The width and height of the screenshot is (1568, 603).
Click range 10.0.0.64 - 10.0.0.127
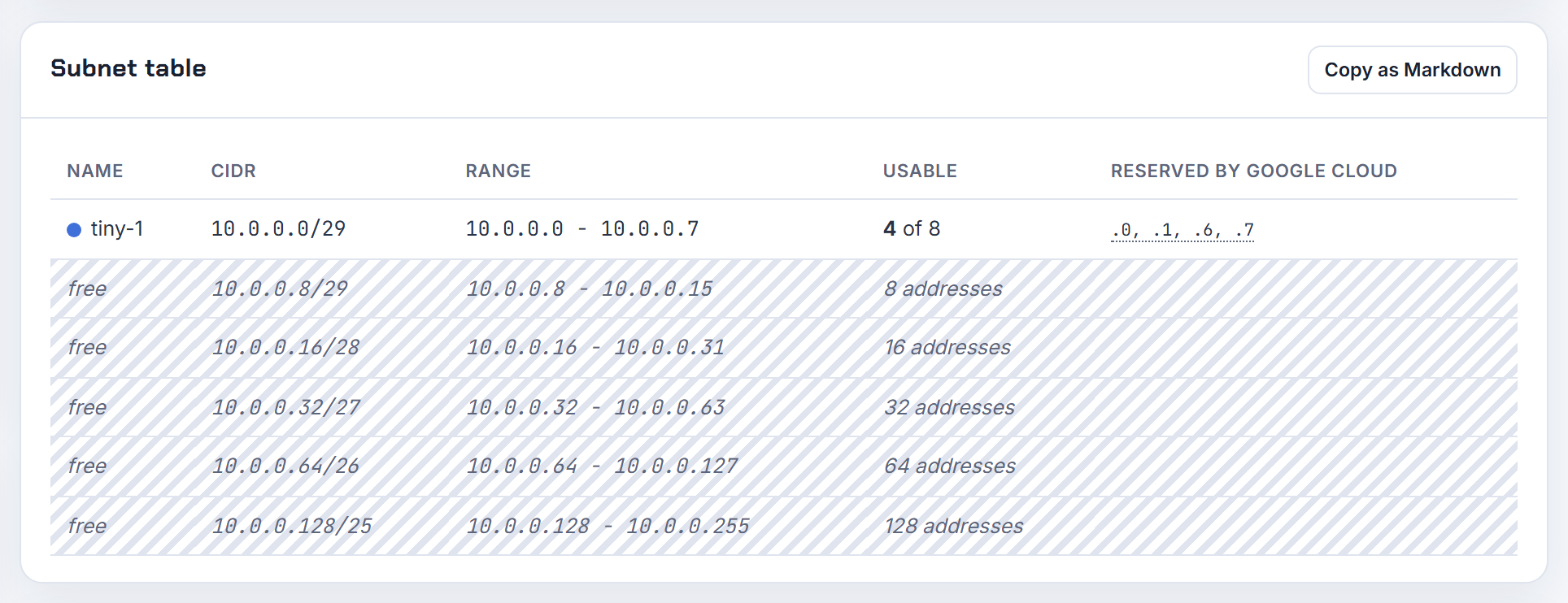[x=603, y=466]
